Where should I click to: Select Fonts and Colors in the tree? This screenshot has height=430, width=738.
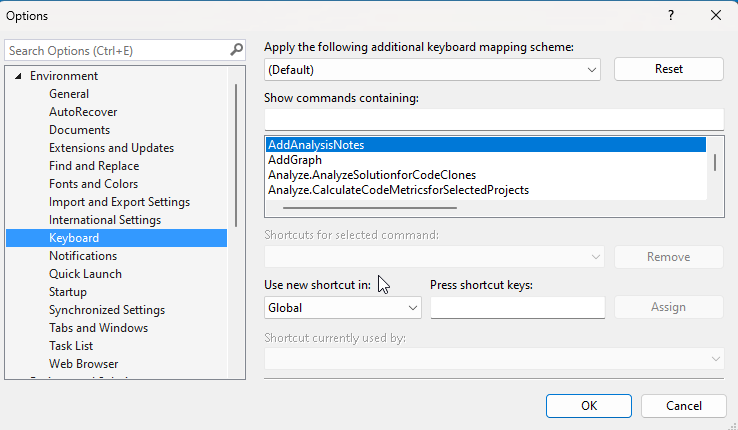click(x=94, y=184)
